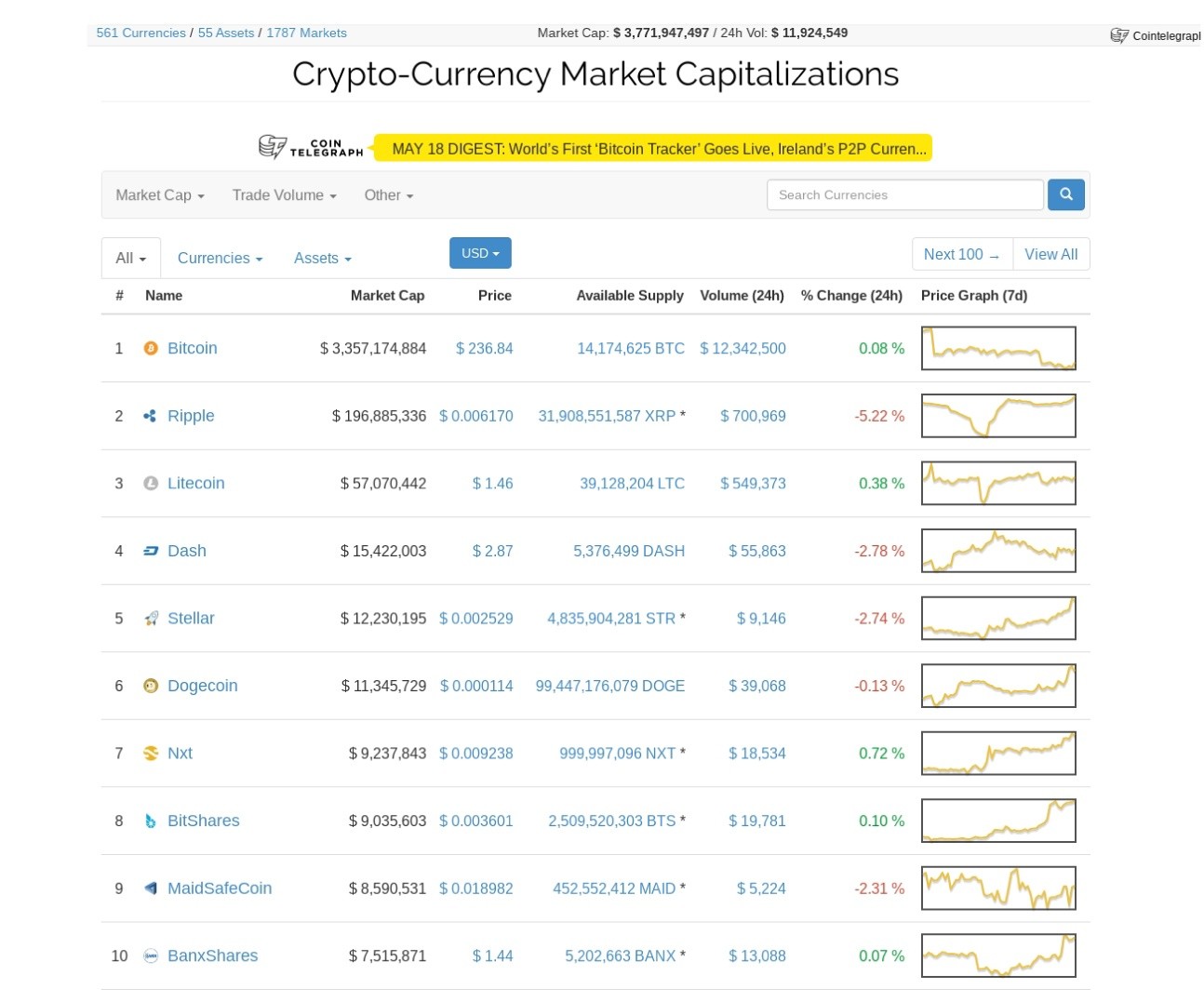The width and height of the screenshot is (1204, 1002).
Task: Open the Currencies filter dropdown
Action: 220,259
